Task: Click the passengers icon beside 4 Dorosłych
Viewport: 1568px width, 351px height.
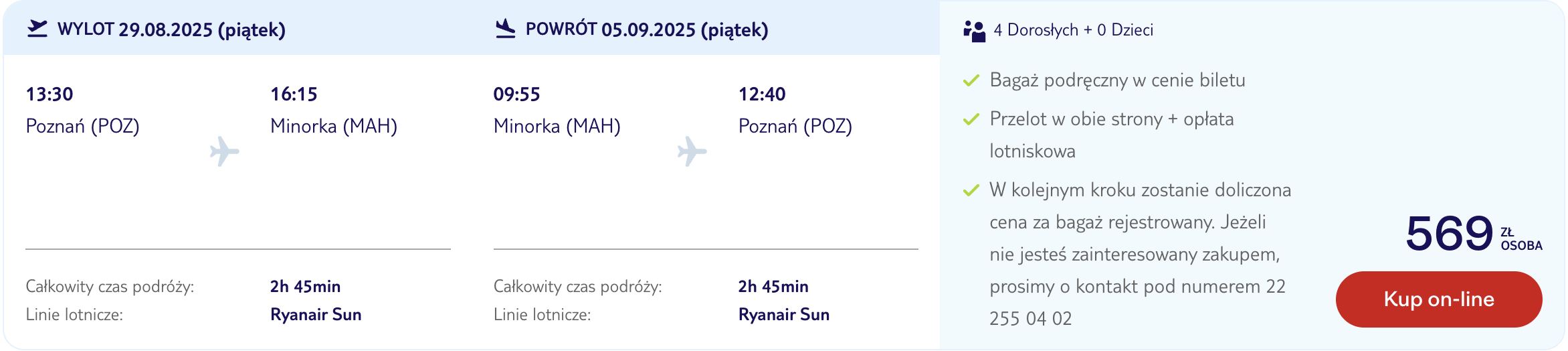Action: tap(974, 31)
